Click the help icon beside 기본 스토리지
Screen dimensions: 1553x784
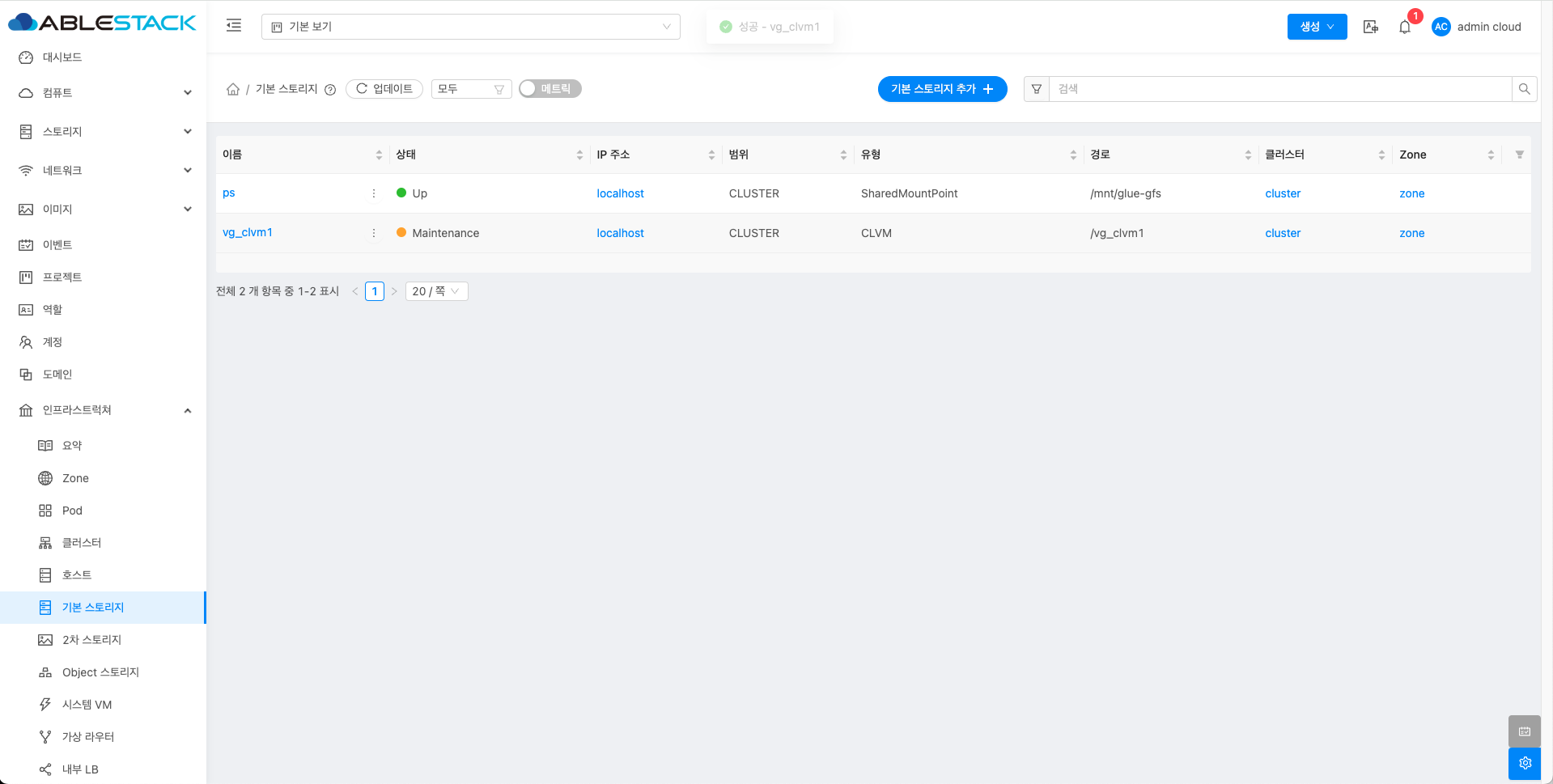pos(330,90)
